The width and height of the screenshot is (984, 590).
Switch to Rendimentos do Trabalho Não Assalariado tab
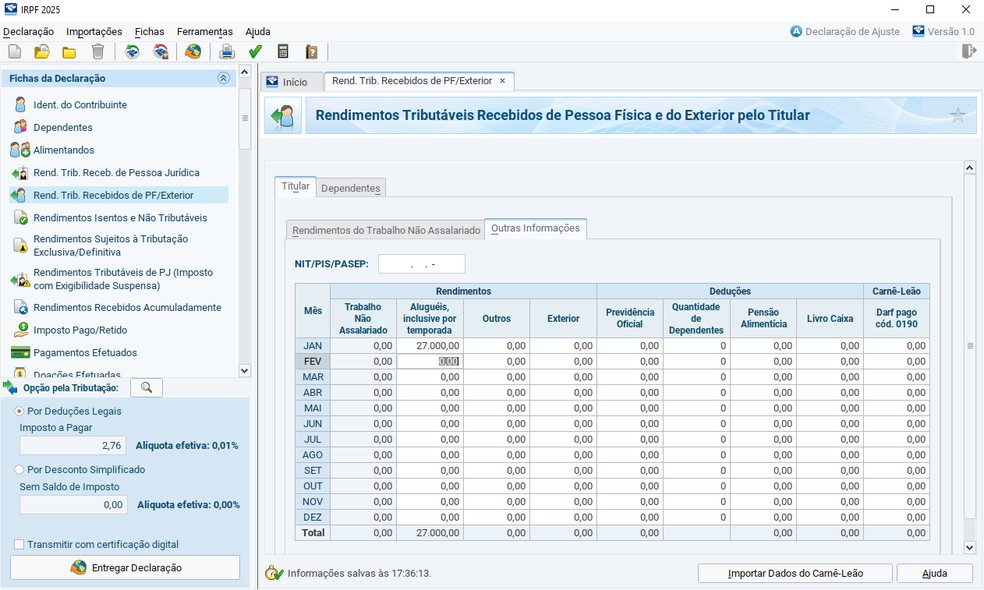385,230
